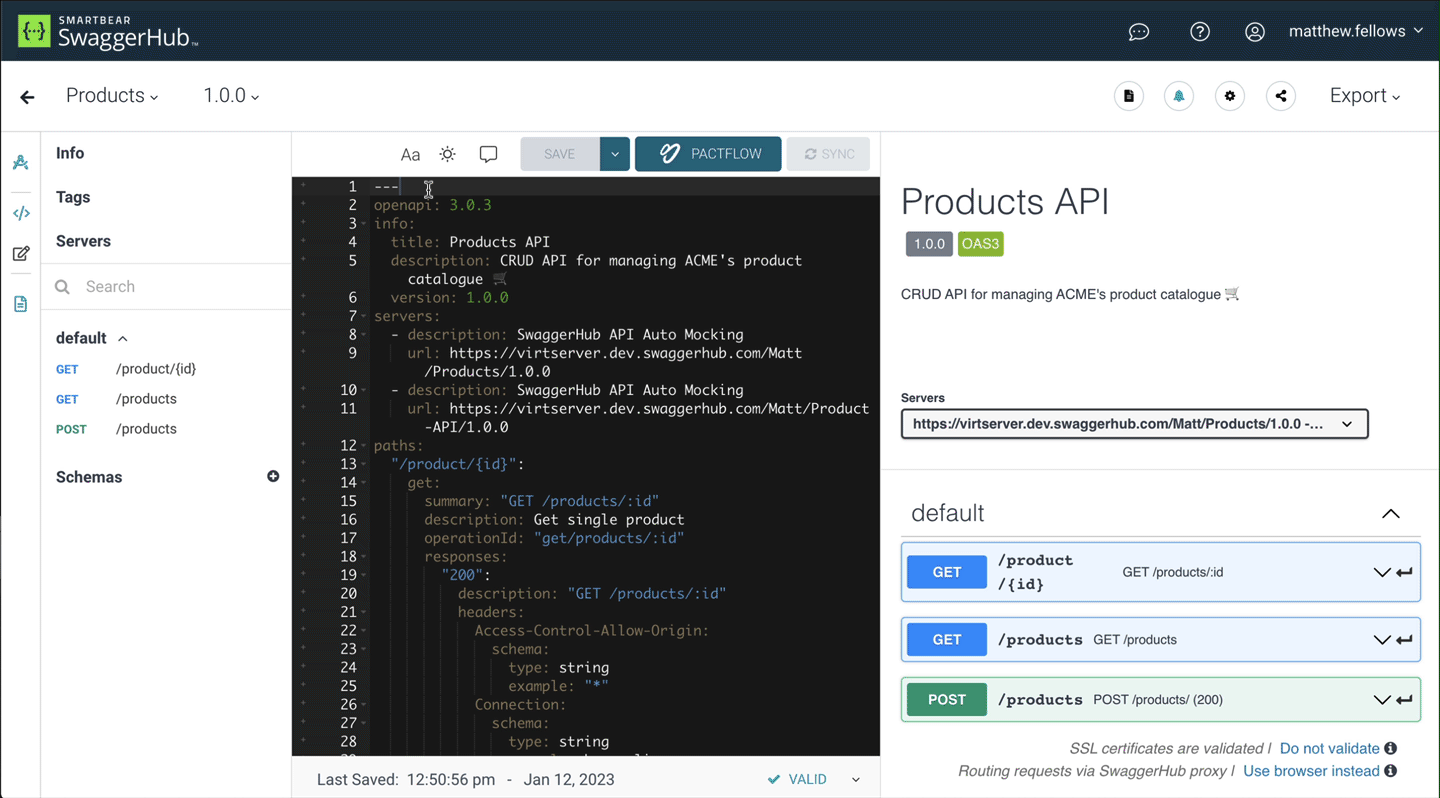
Task: Switch to the code editor view icon
Action: click(20, 212)
